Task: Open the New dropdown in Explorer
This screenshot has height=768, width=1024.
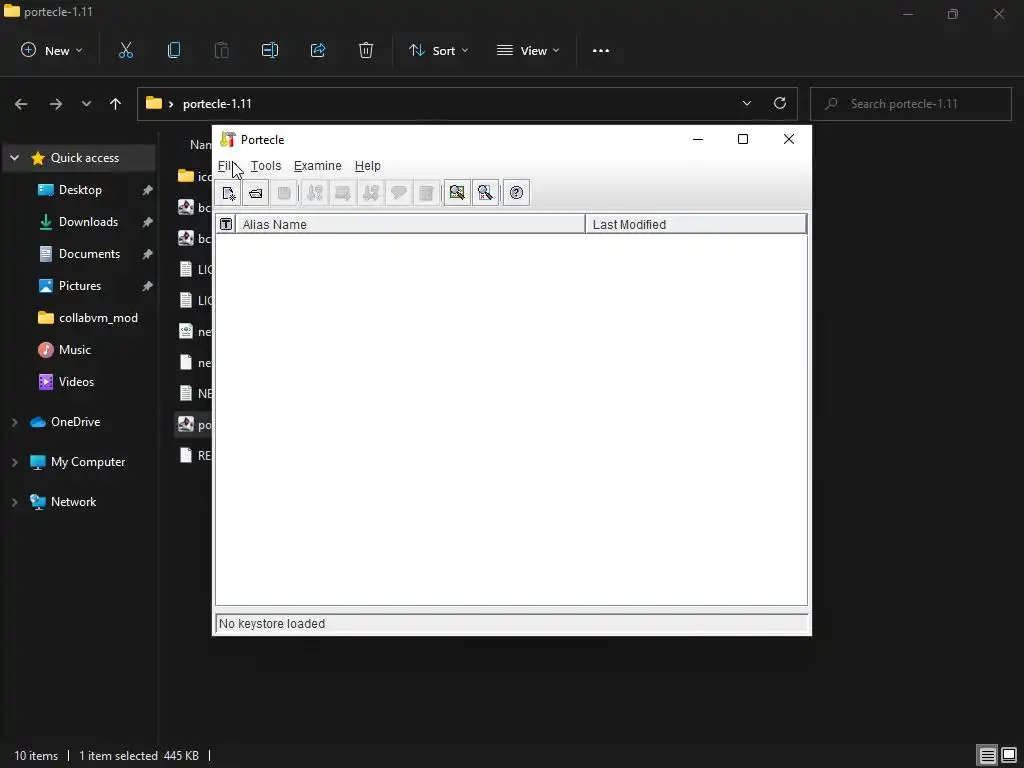Action: pos(52,50)
